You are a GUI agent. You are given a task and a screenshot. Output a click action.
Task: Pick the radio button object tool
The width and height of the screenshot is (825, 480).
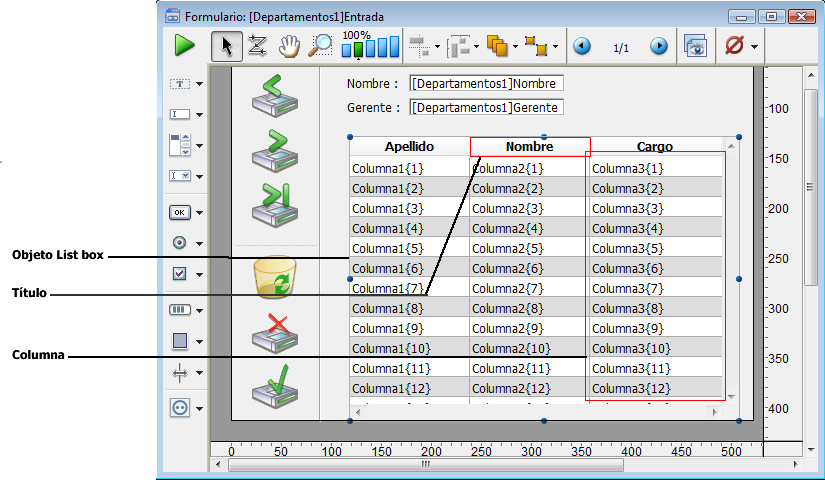(x=180, y=242)
